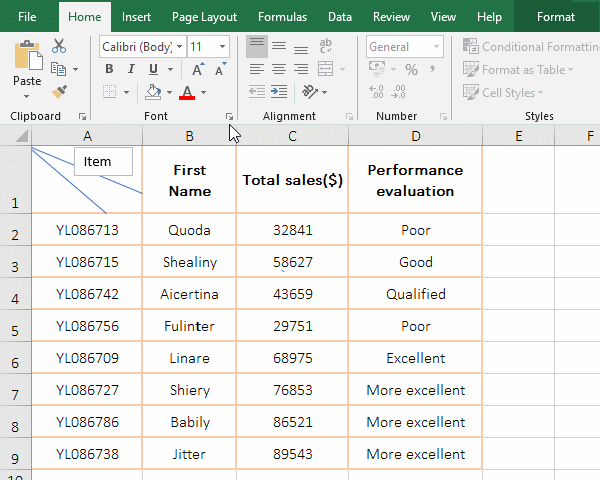Screen dimensions: 600x480
Task: Open the Formulas ribbon tab
Action: (x=282, y=17)
